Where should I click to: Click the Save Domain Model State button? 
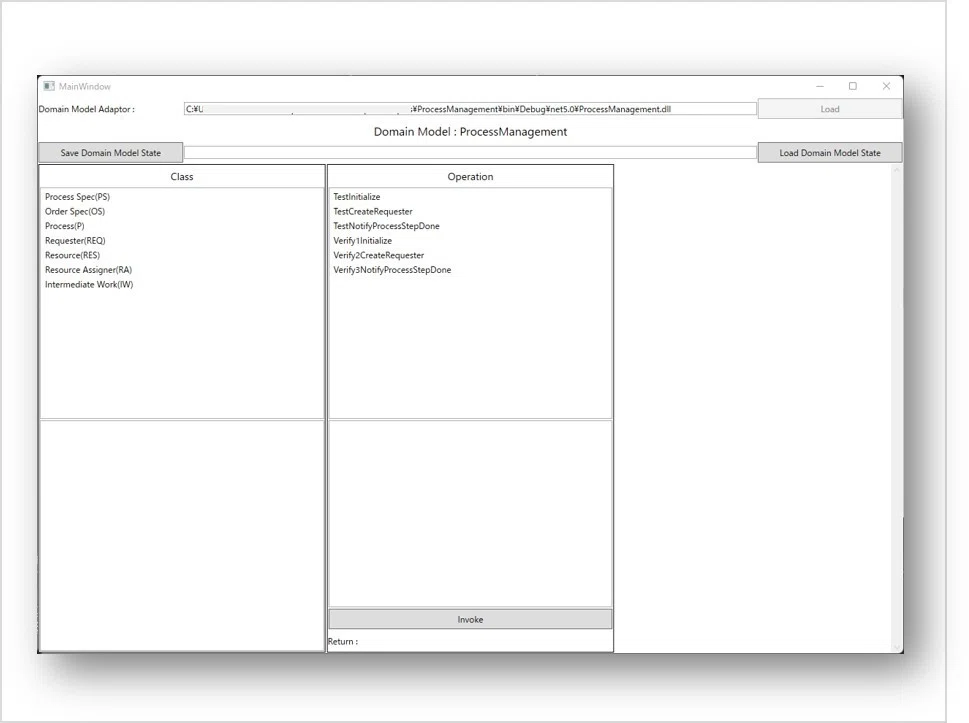point(111,153)
